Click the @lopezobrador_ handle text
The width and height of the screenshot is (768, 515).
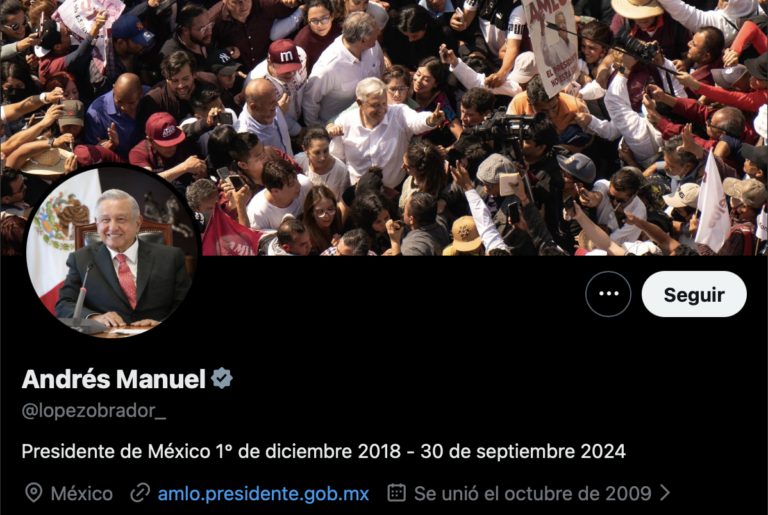click(x=94, y=411)
